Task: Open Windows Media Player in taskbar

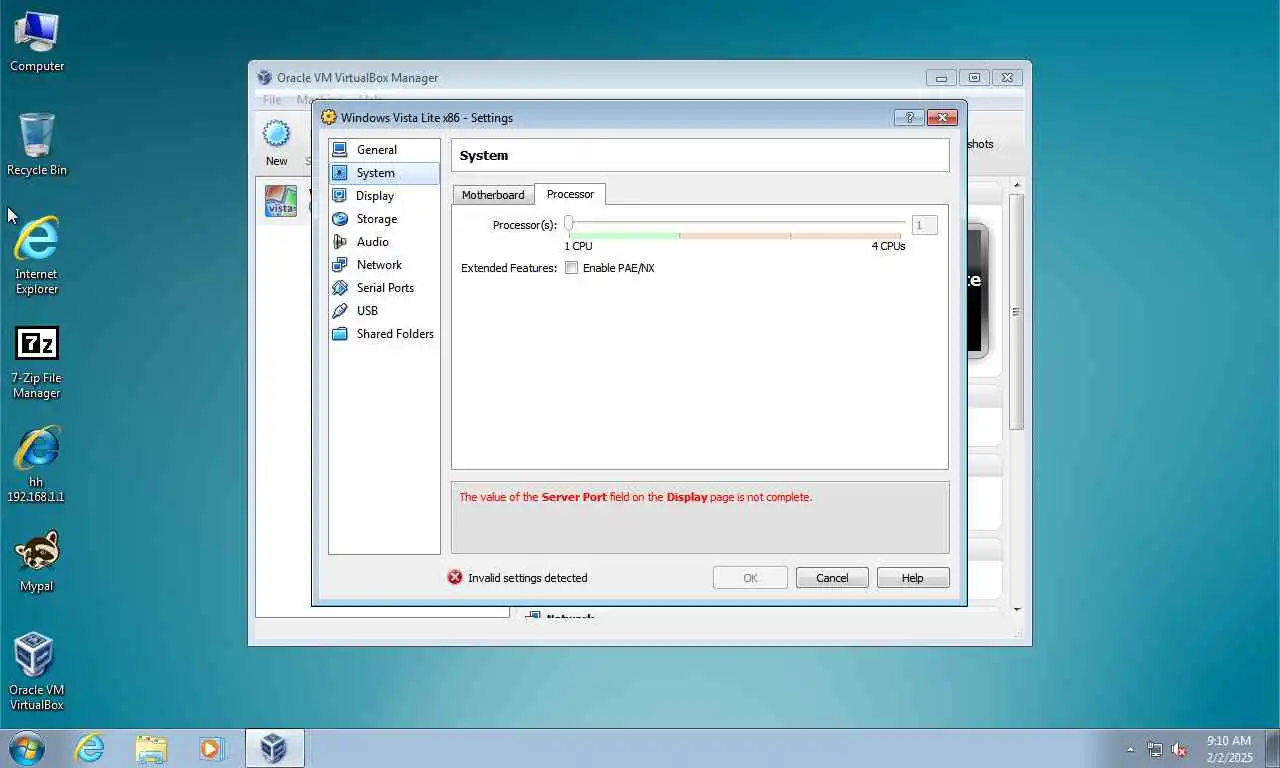Action: point(211,748)
